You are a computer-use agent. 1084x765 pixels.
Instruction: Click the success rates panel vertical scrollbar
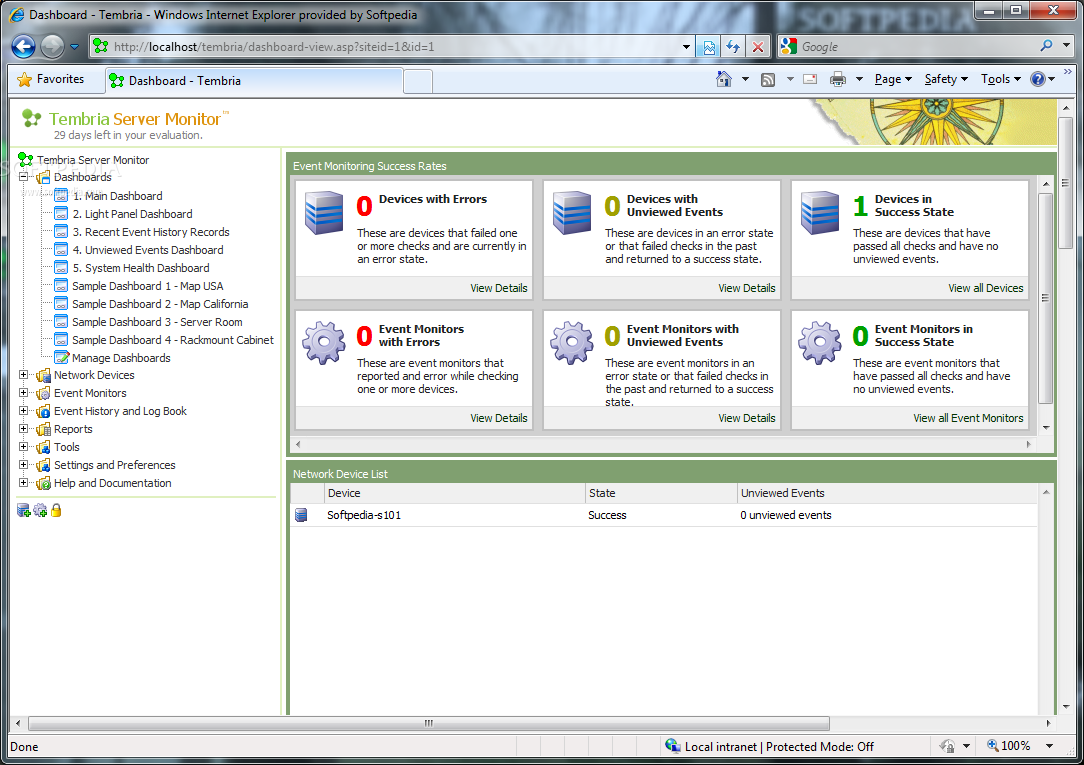[1045, 297]
